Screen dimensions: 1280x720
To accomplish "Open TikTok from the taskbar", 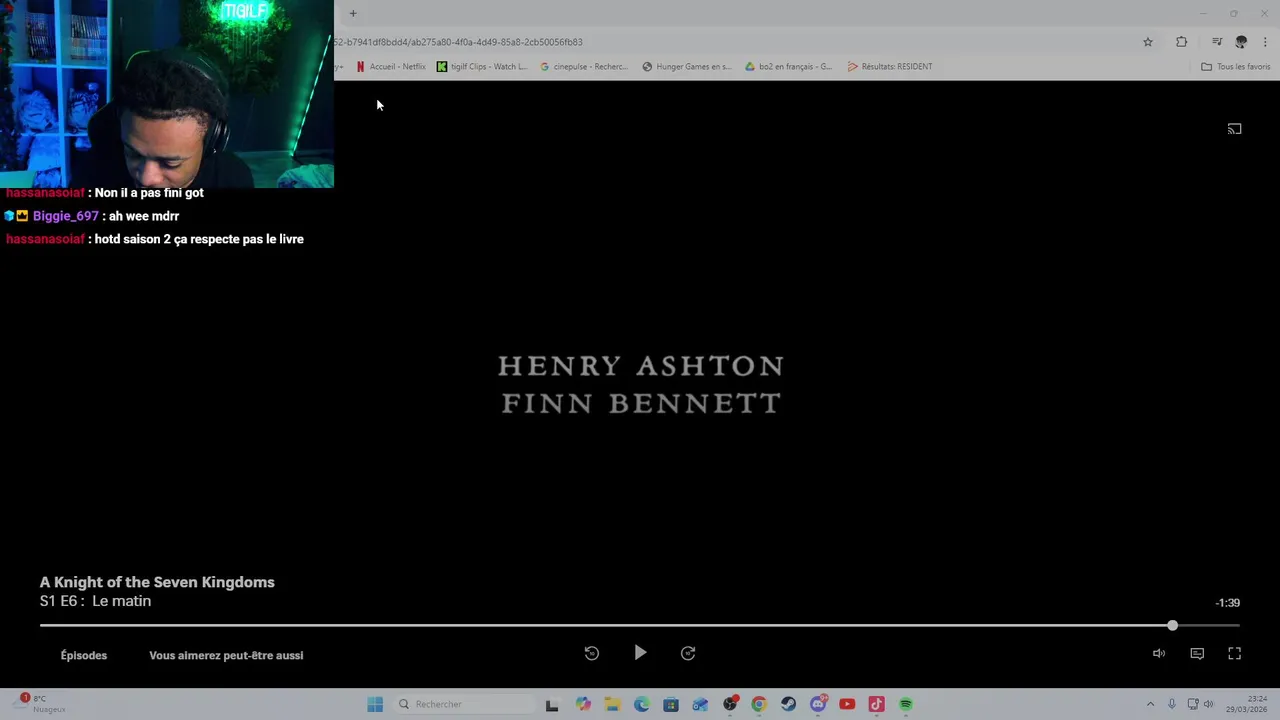I will [x=877, y=704].
